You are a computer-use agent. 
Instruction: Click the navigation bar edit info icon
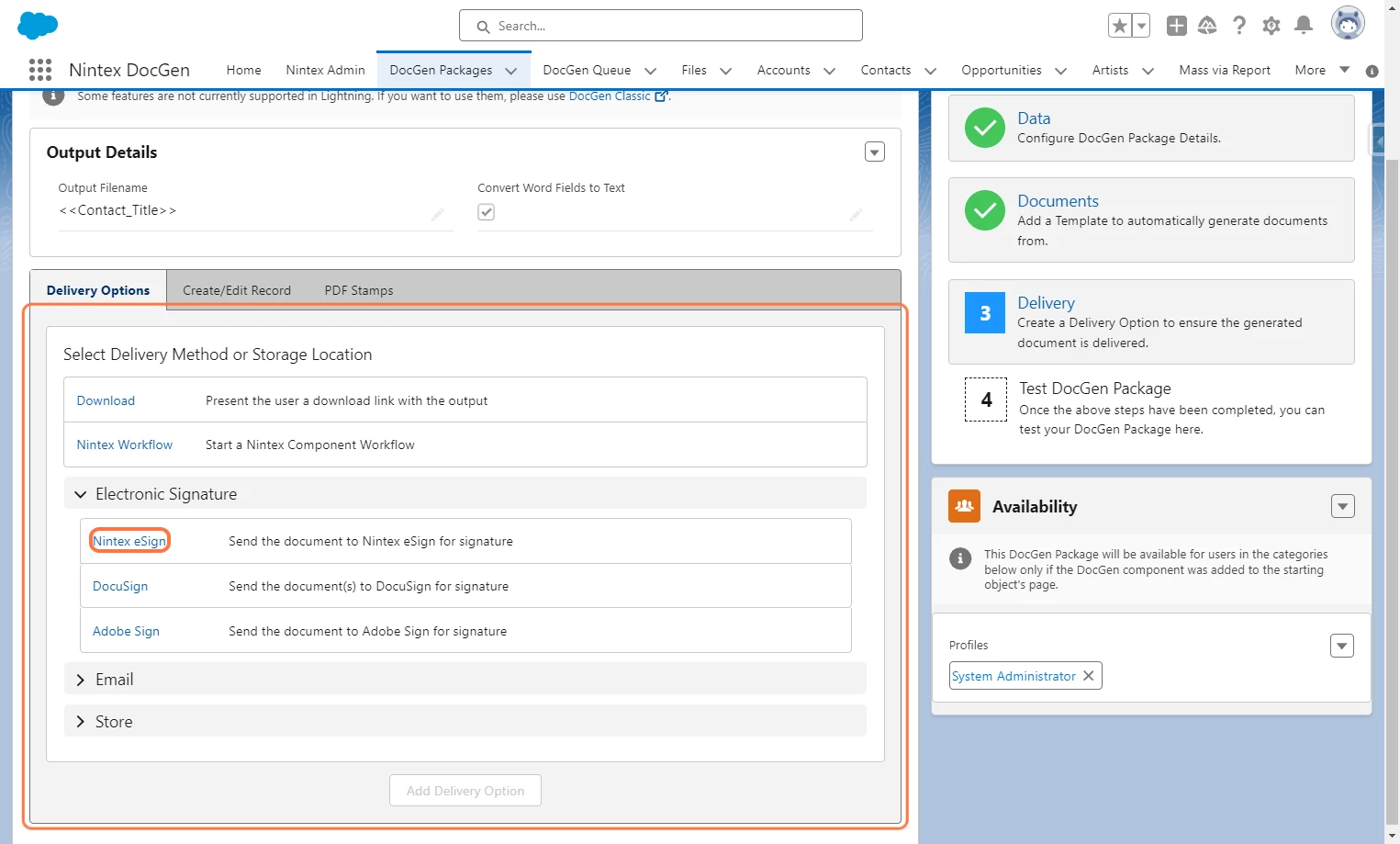click(1372, 71)
